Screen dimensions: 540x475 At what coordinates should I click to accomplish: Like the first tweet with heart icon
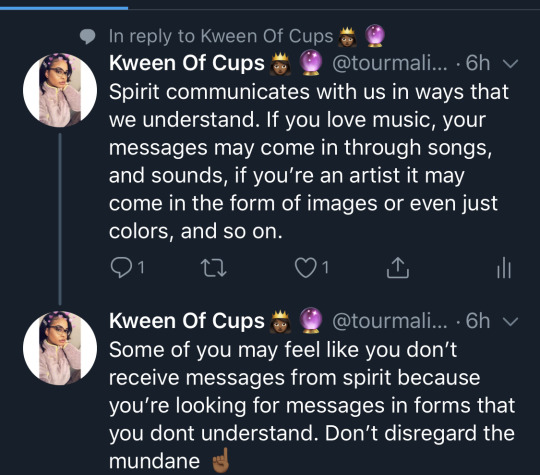[x=305, y=268]
